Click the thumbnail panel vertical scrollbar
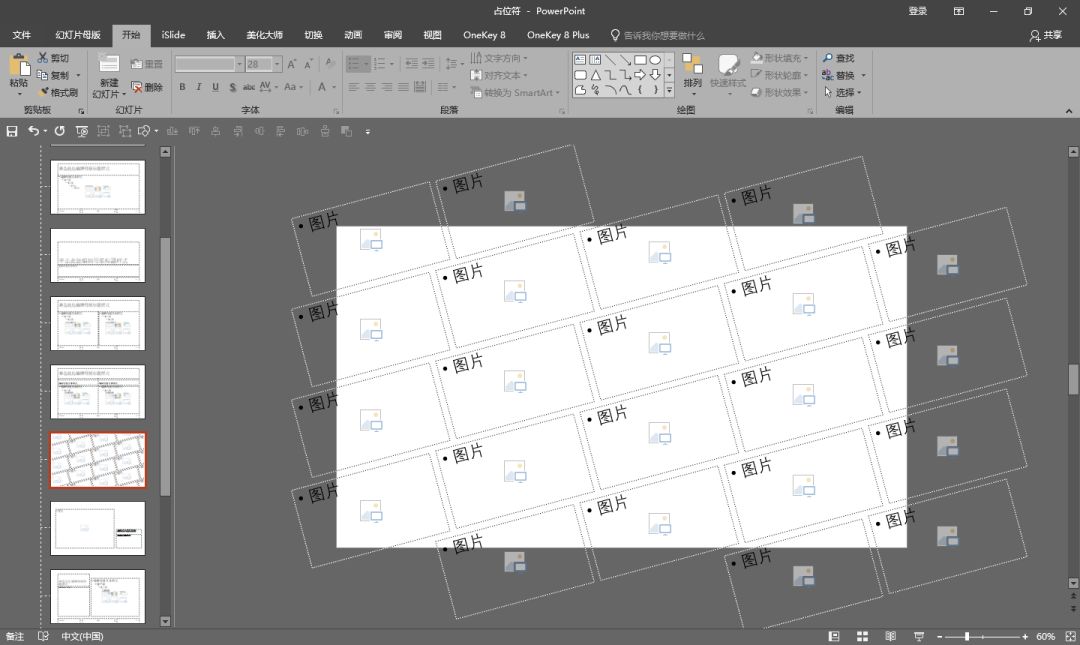1080x645 pixels. pyautogui.click(x=165, y=366)
